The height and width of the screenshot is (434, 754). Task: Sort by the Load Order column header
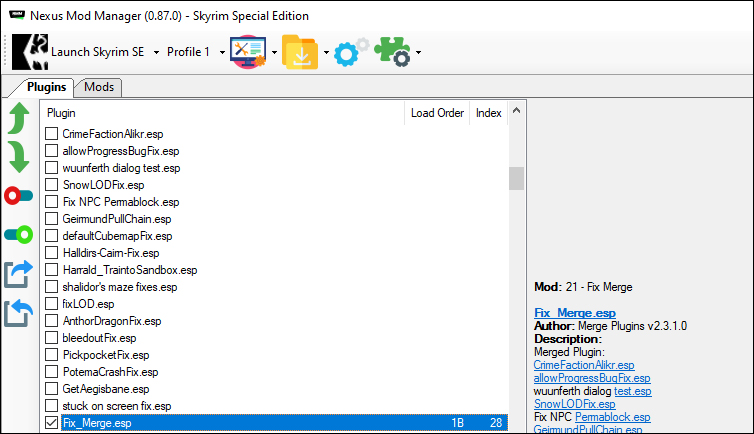[x=437, y=113]
